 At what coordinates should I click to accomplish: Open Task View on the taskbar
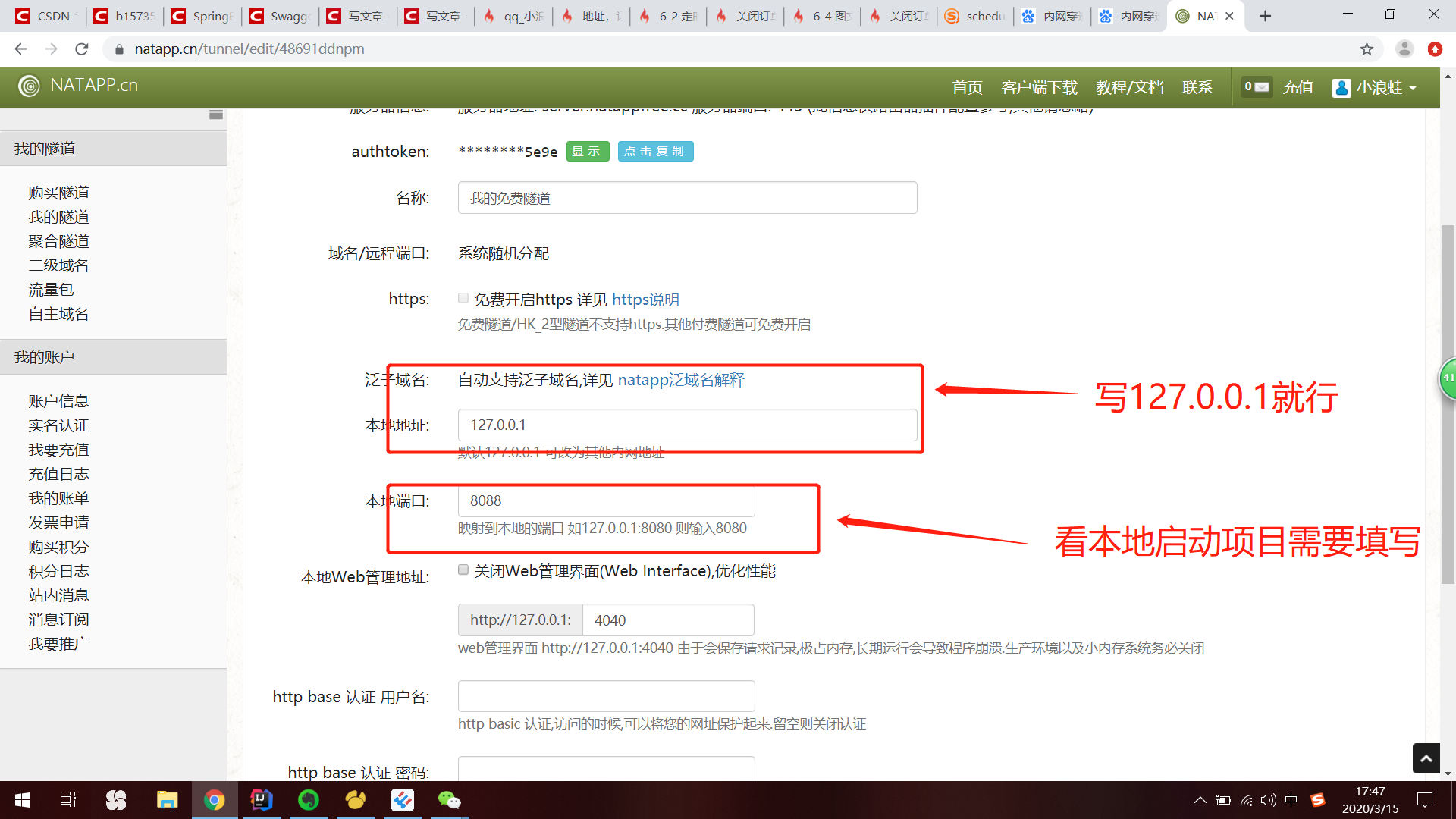(68, 800)
